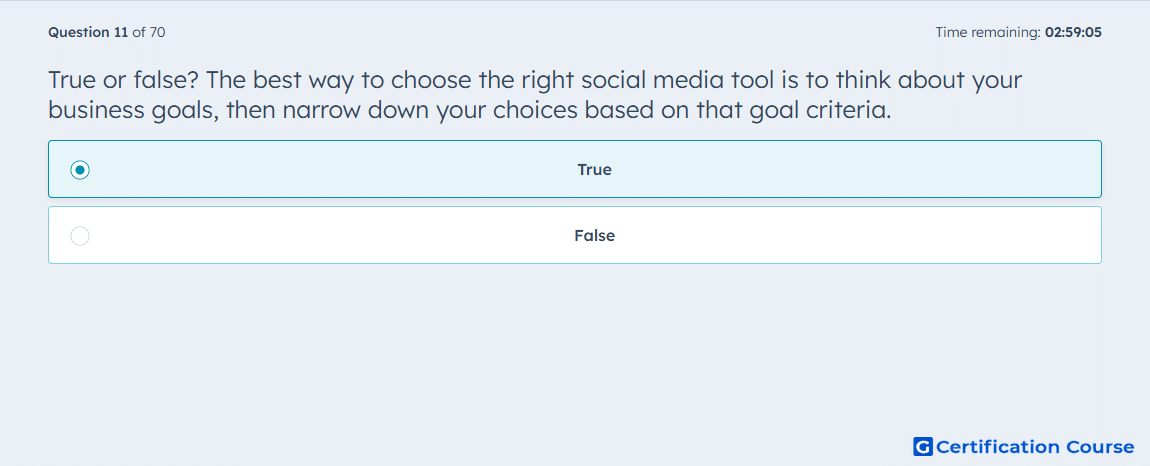Click the 'of 70' question total
The image size is (1150, 466).
(x=149, y=32)
